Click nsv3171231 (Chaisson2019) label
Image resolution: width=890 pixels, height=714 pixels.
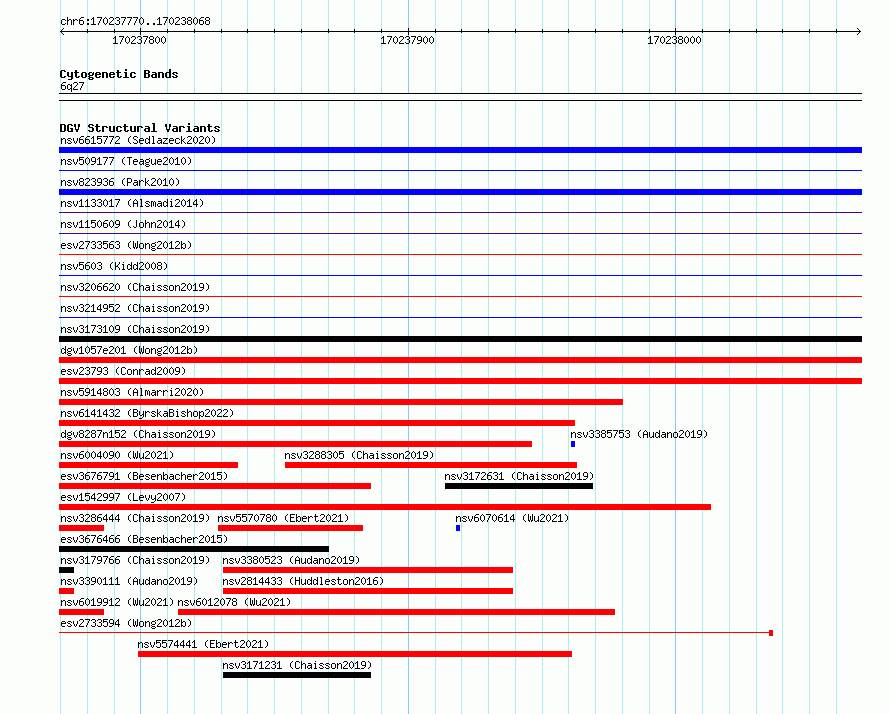click(297, 665)
